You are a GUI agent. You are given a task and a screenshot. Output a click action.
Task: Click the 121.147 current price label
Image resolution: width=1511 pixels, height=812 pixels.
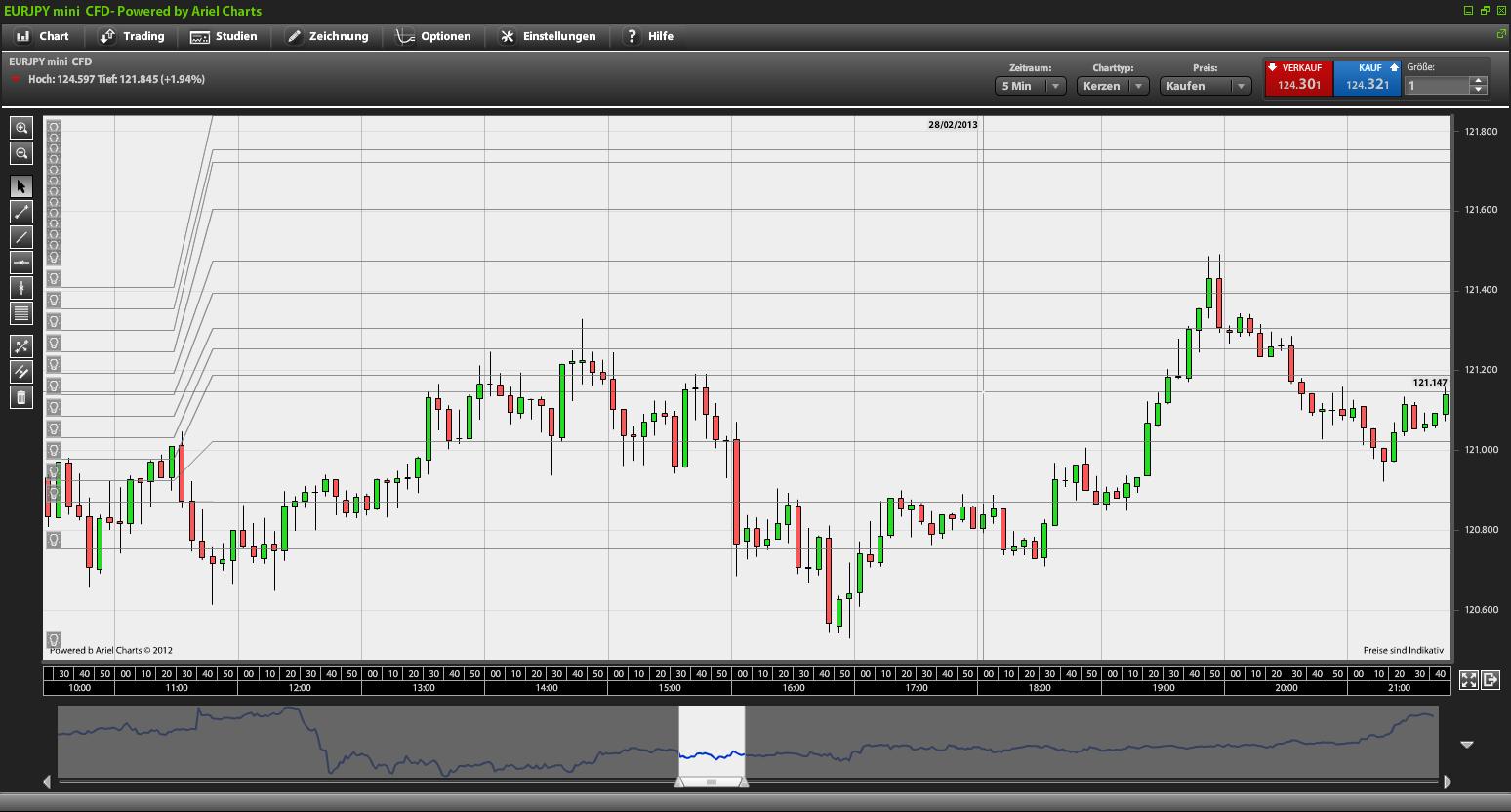1430,383
